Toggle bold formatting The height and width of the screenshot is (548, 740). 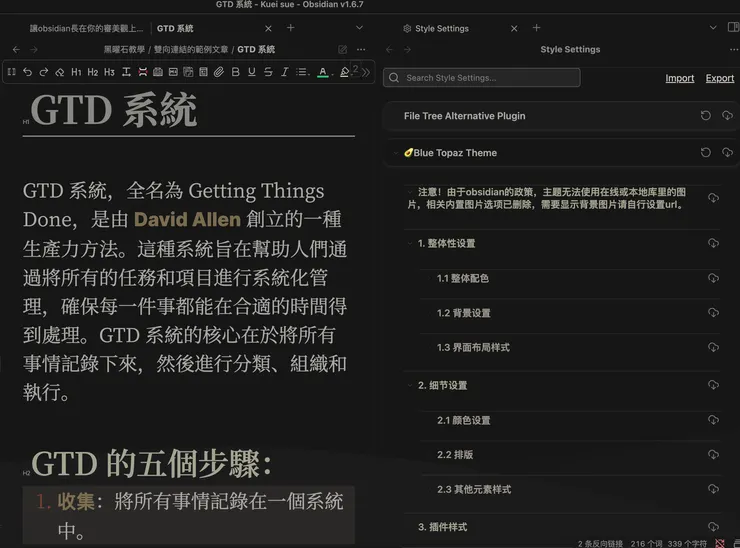click(x=235, y=72)
